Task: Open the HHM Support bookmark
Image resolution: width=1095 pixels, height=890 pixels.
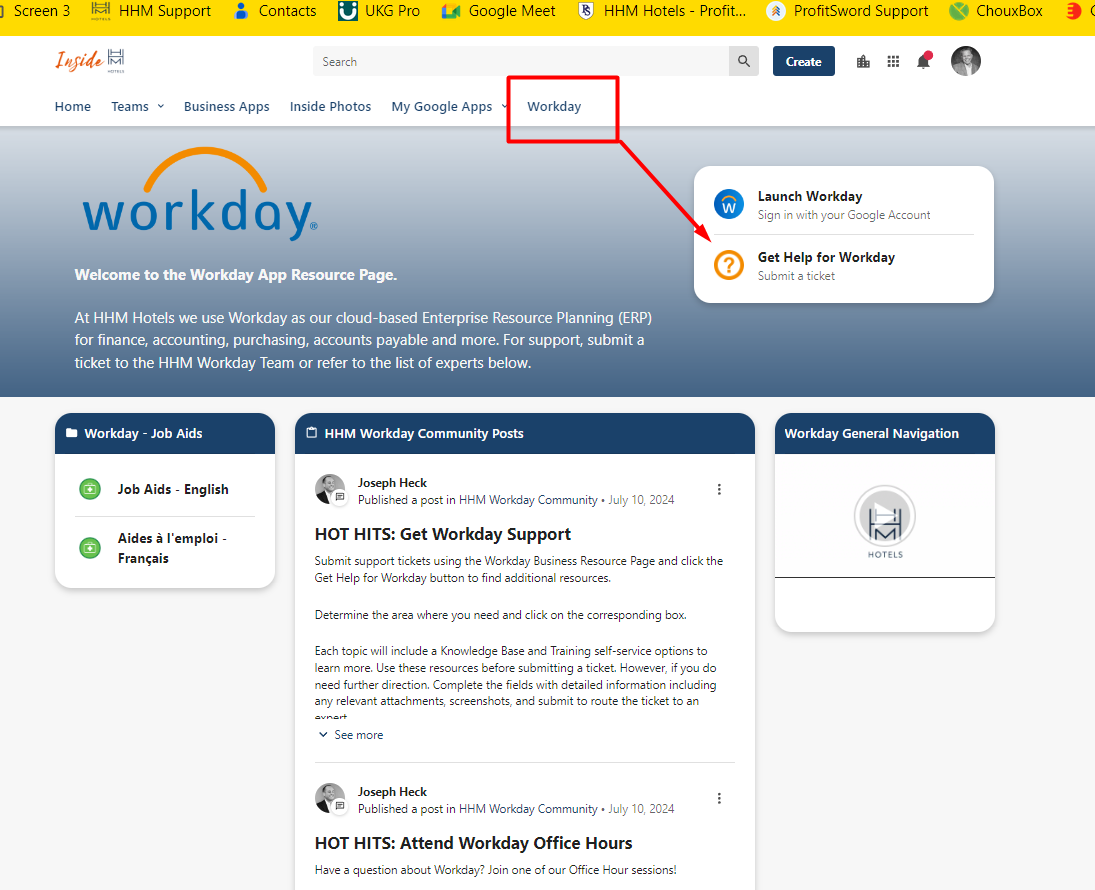Action: (152, 11)
